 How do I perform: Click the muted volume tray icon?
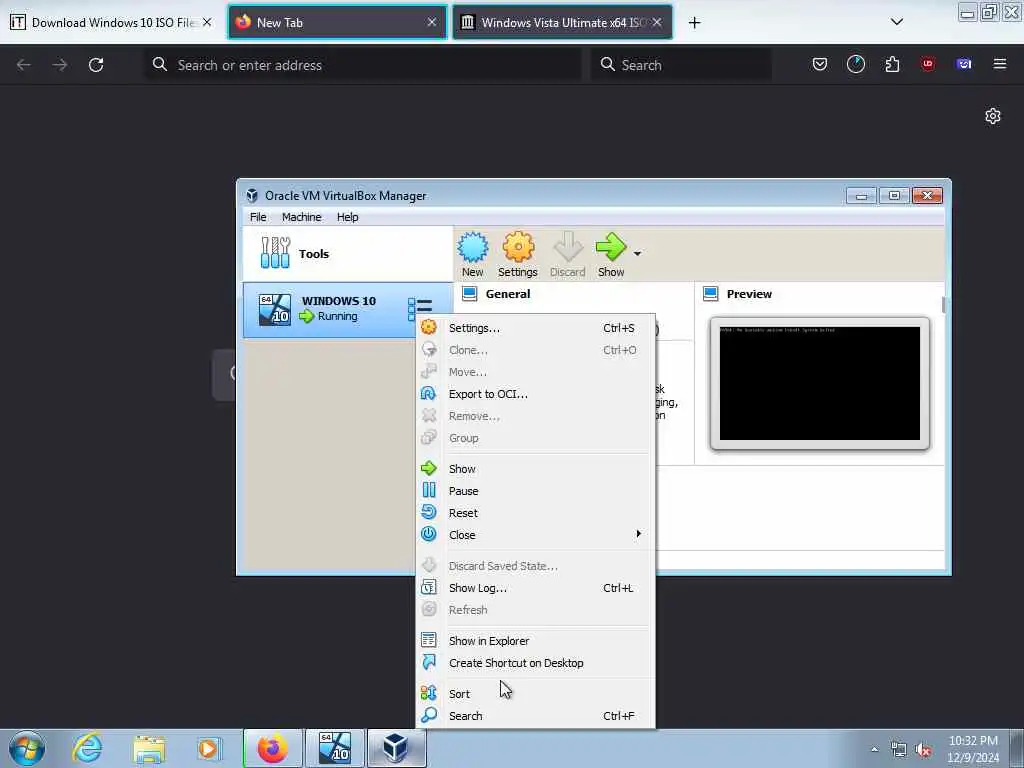[923, 750]
